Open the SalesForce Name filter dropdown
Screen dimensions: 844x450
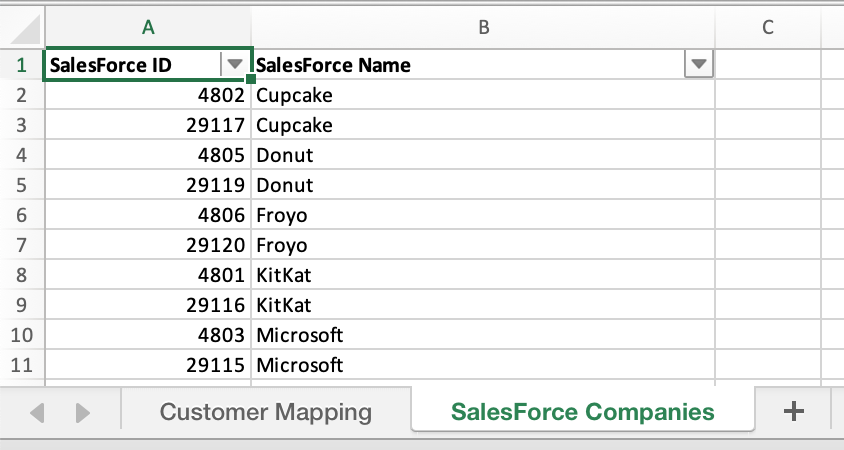(699, 64)
